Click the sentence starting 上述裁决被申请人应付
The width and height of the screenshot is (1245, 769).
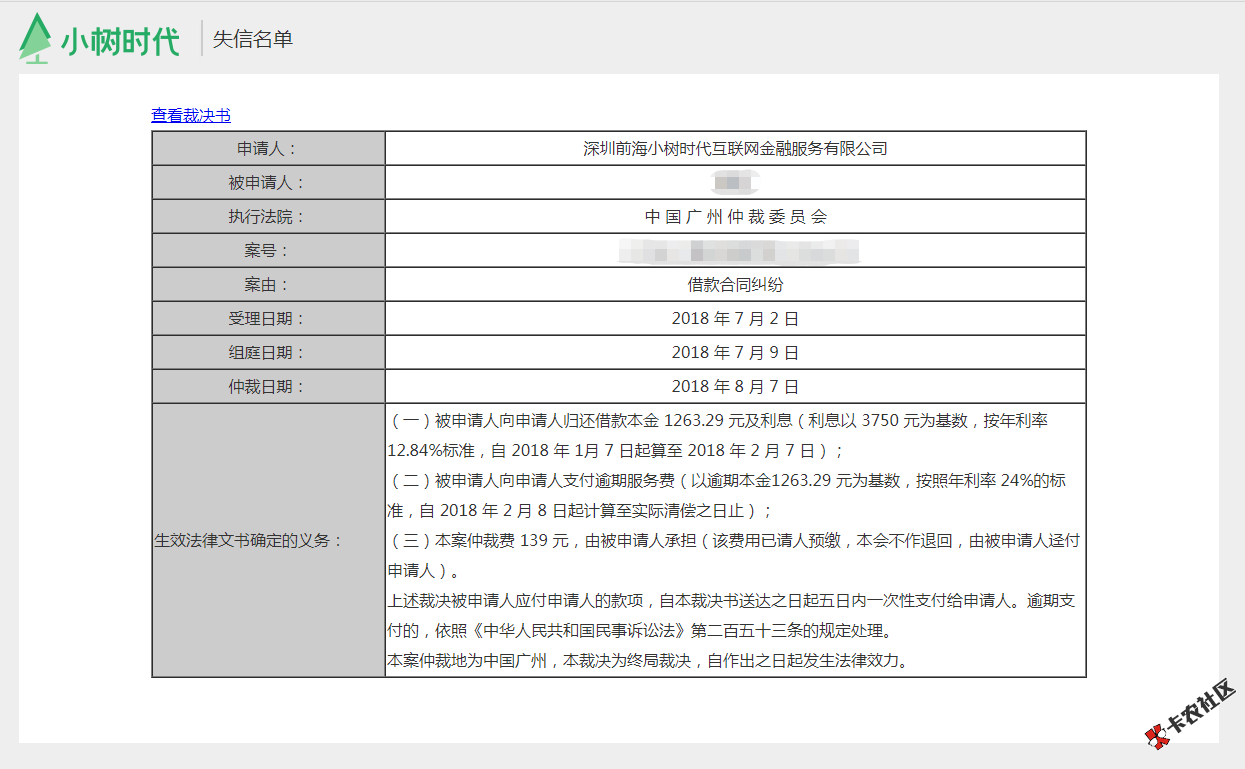tap(731, 616)
